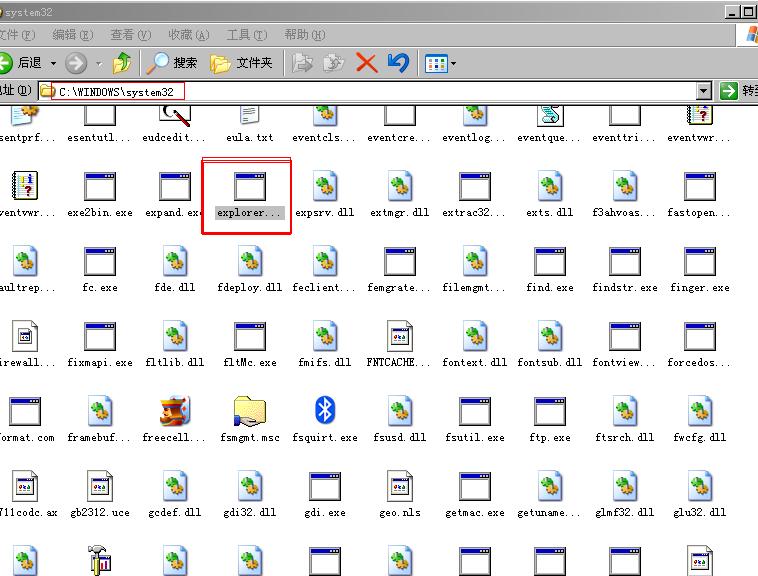Screen dimensions: 758x576
Task: Select the fastopen file icon
Action: point(700,186)
